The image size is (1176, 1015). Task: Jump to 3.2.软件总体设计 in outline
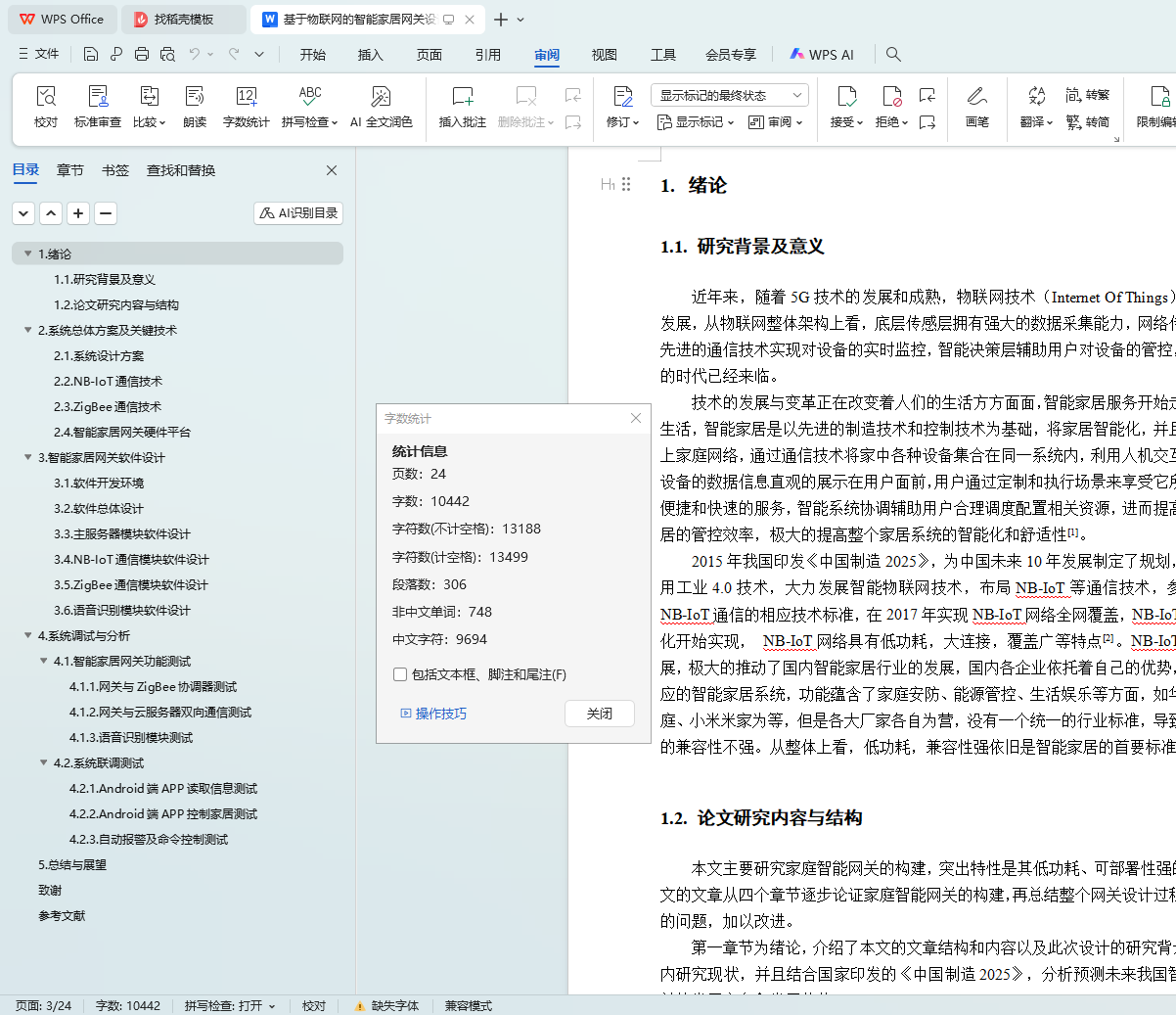click(99, 508)
